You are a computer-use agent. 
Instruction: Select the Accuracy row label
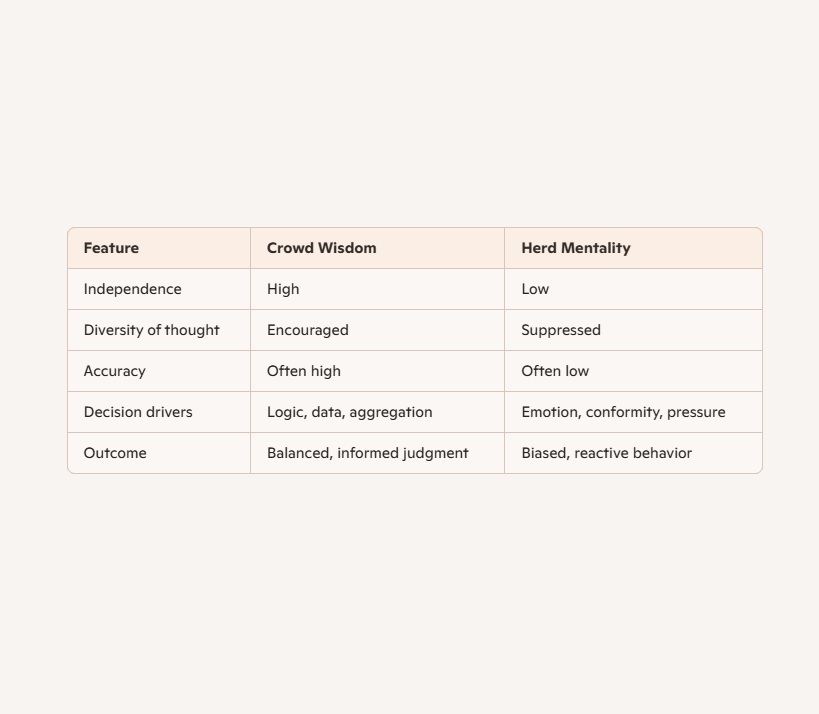point(114,371)
